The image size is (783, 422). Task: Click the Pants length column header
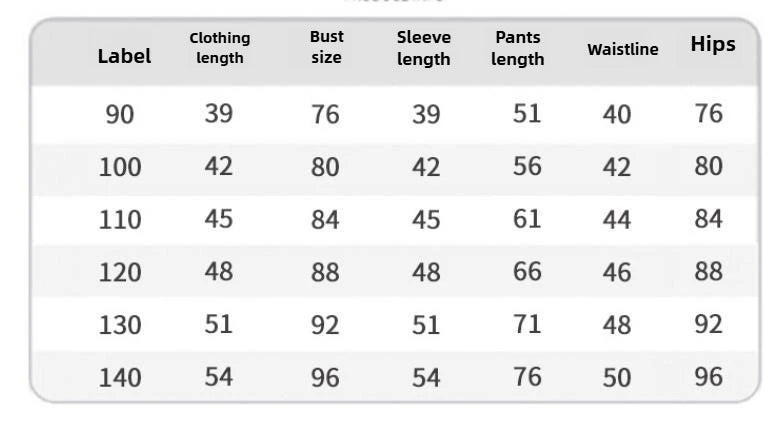[518, 48]
